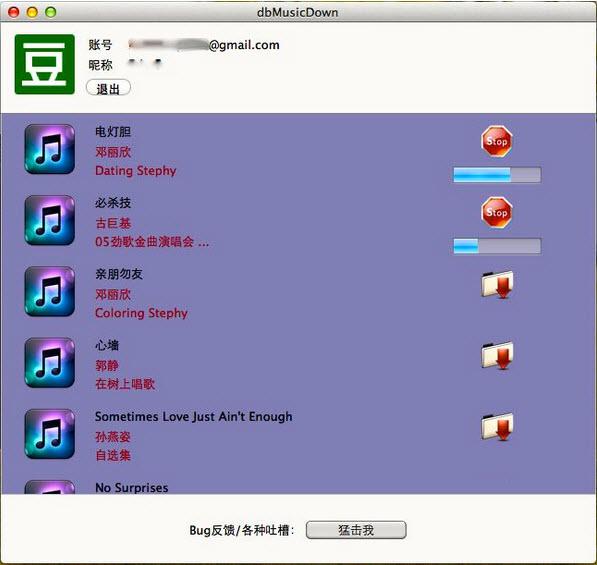Click the 账号 label
The height and width of the screenshot is (565, 597).
pos(100,45)
